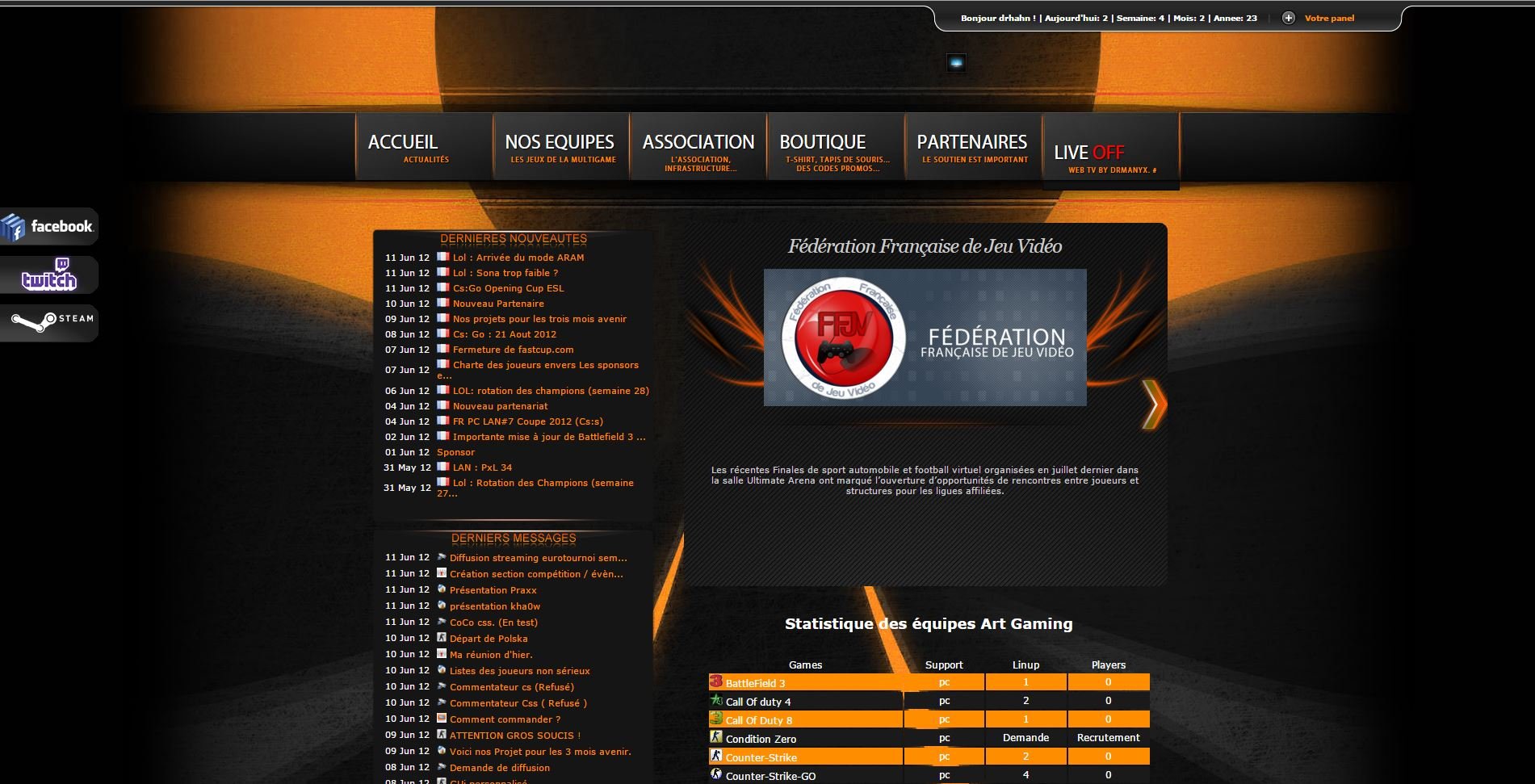Image resolution: width=1535 pixels, height=784 pixels.
Task: Open the FFJV federation banner image
Action: (925, 337)
